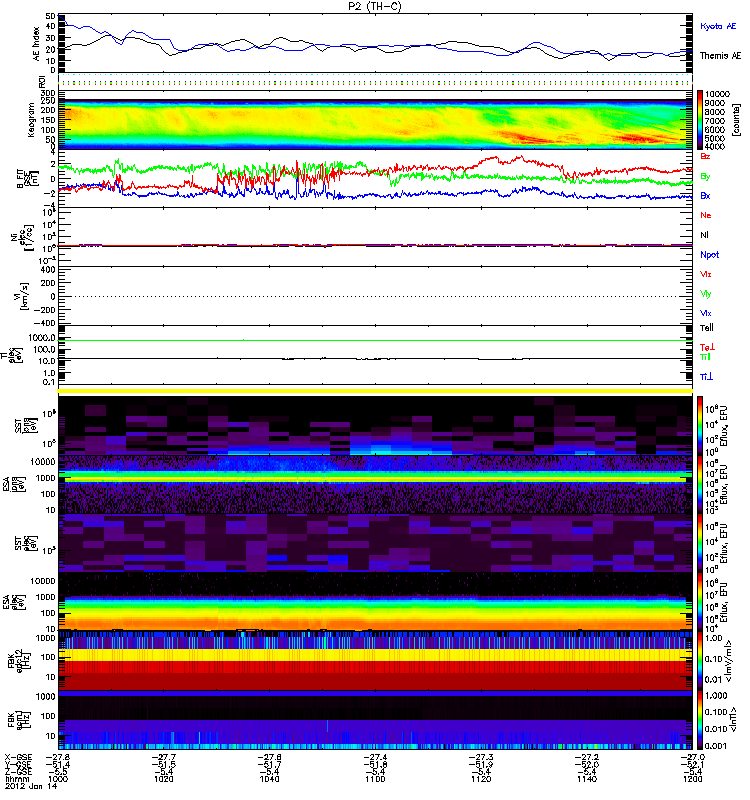
Task: Click the red 'Vix' velocity legend label
Action: (x=706, y=274)
